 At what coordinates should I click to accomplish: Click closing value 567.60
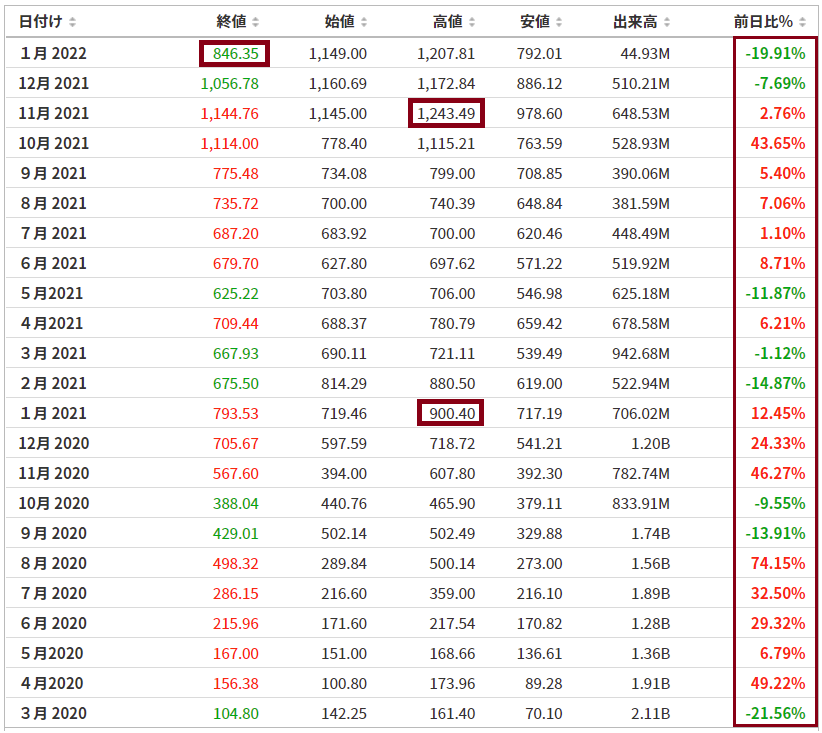[235, 473]
